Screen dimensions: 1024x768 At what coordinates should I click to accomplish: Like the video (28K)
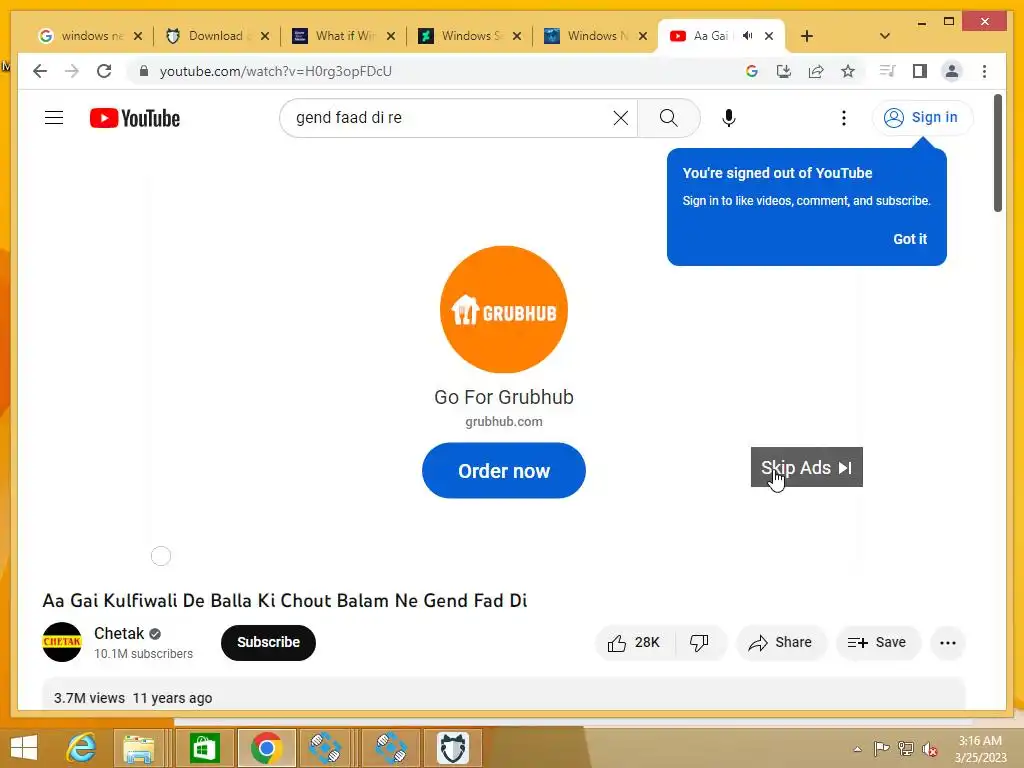[635, 643]
